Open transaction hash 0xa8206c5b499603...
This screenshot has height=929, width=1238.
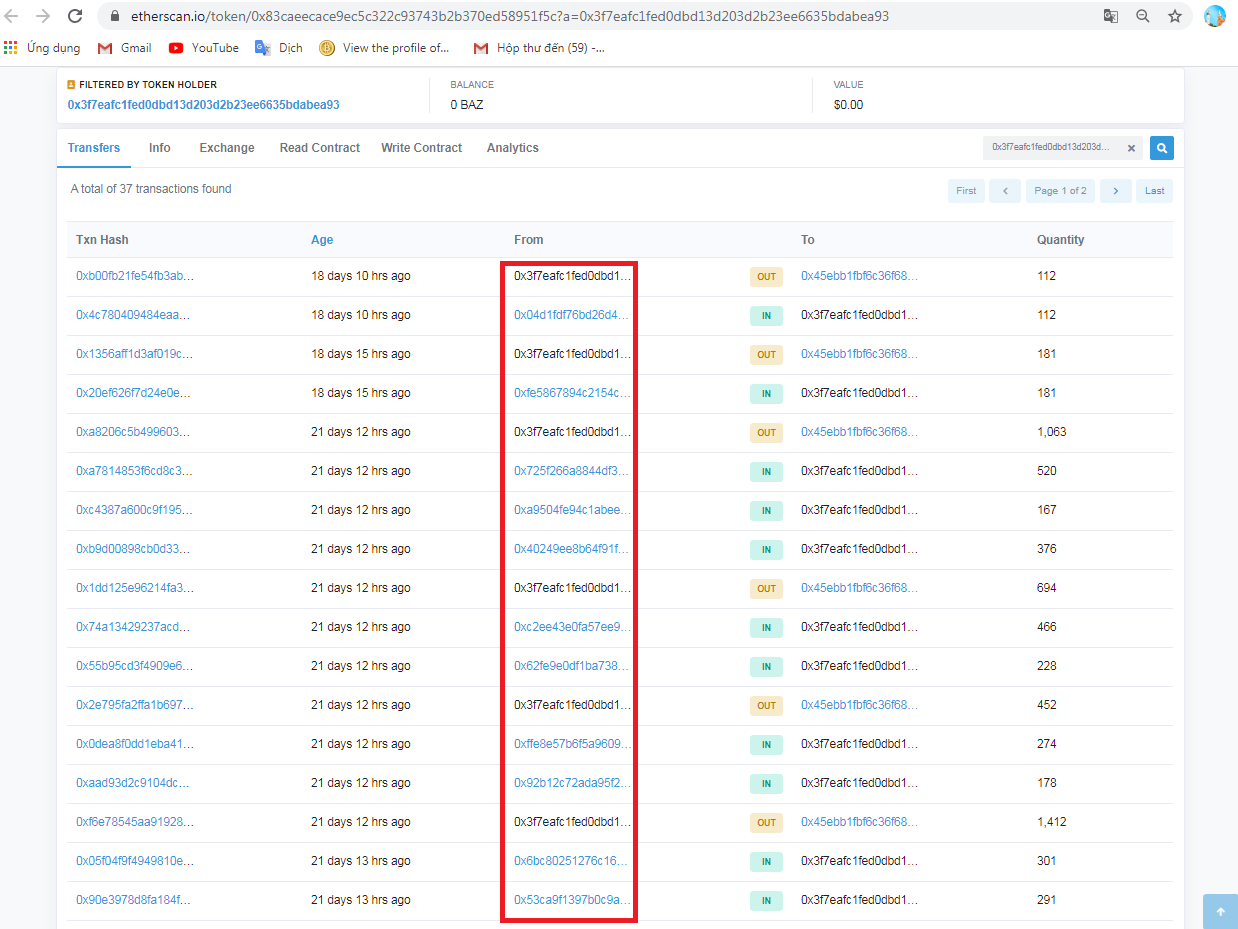tap(134, 432)
